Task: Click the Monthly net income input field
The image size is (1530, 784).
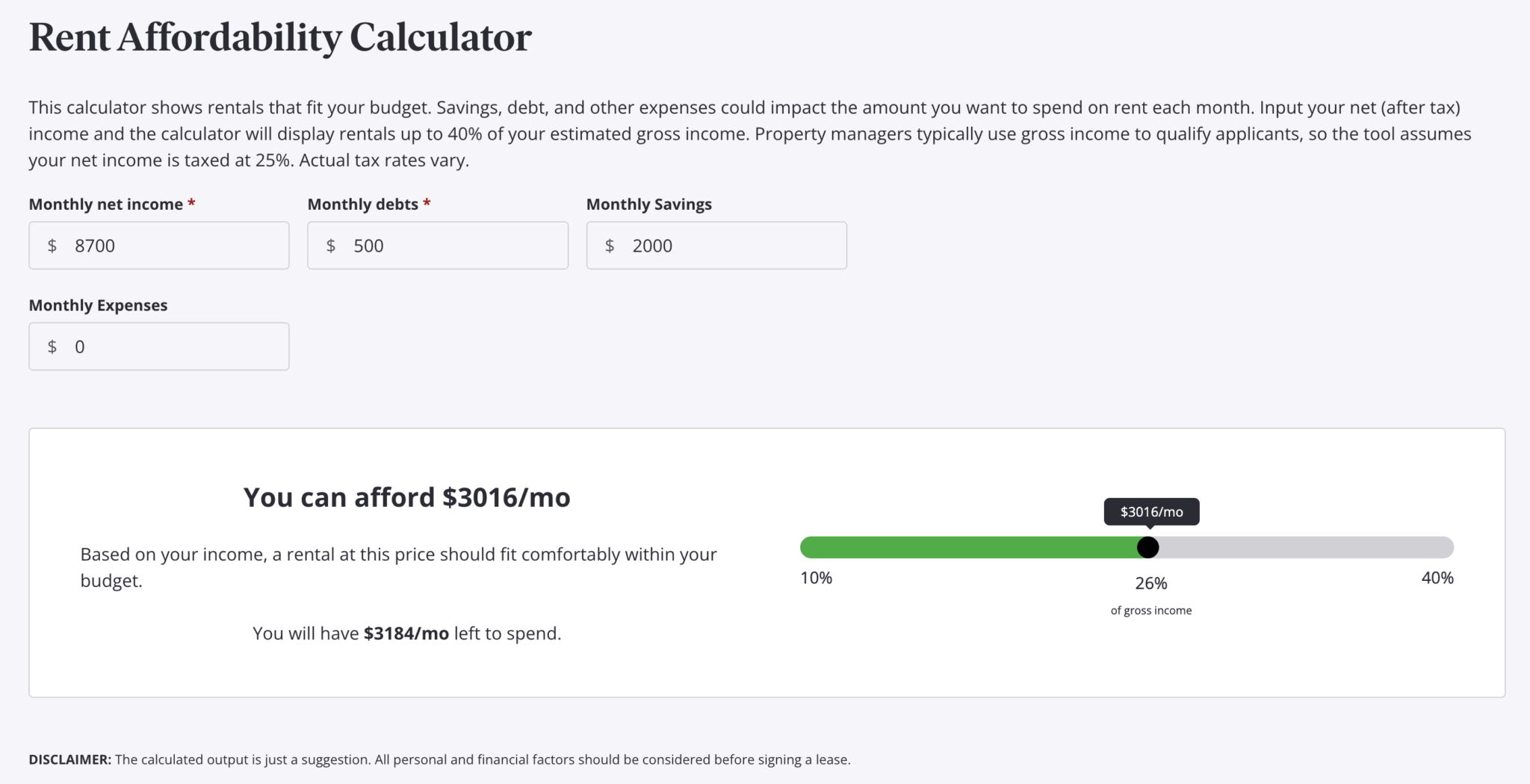Action: [172, 246]
